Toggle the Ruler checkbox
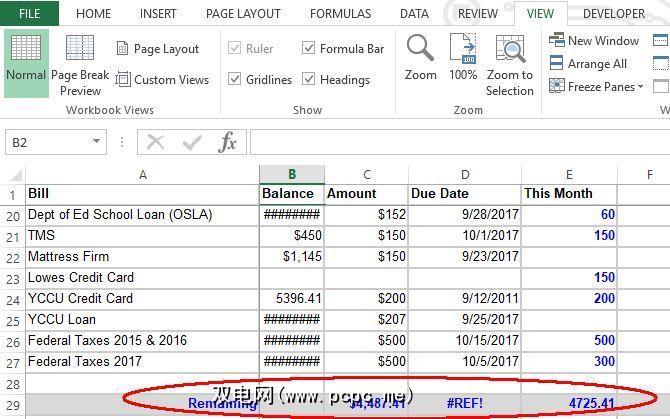Image resolution: width=670 pixels, height=419 pixels. 234,48
